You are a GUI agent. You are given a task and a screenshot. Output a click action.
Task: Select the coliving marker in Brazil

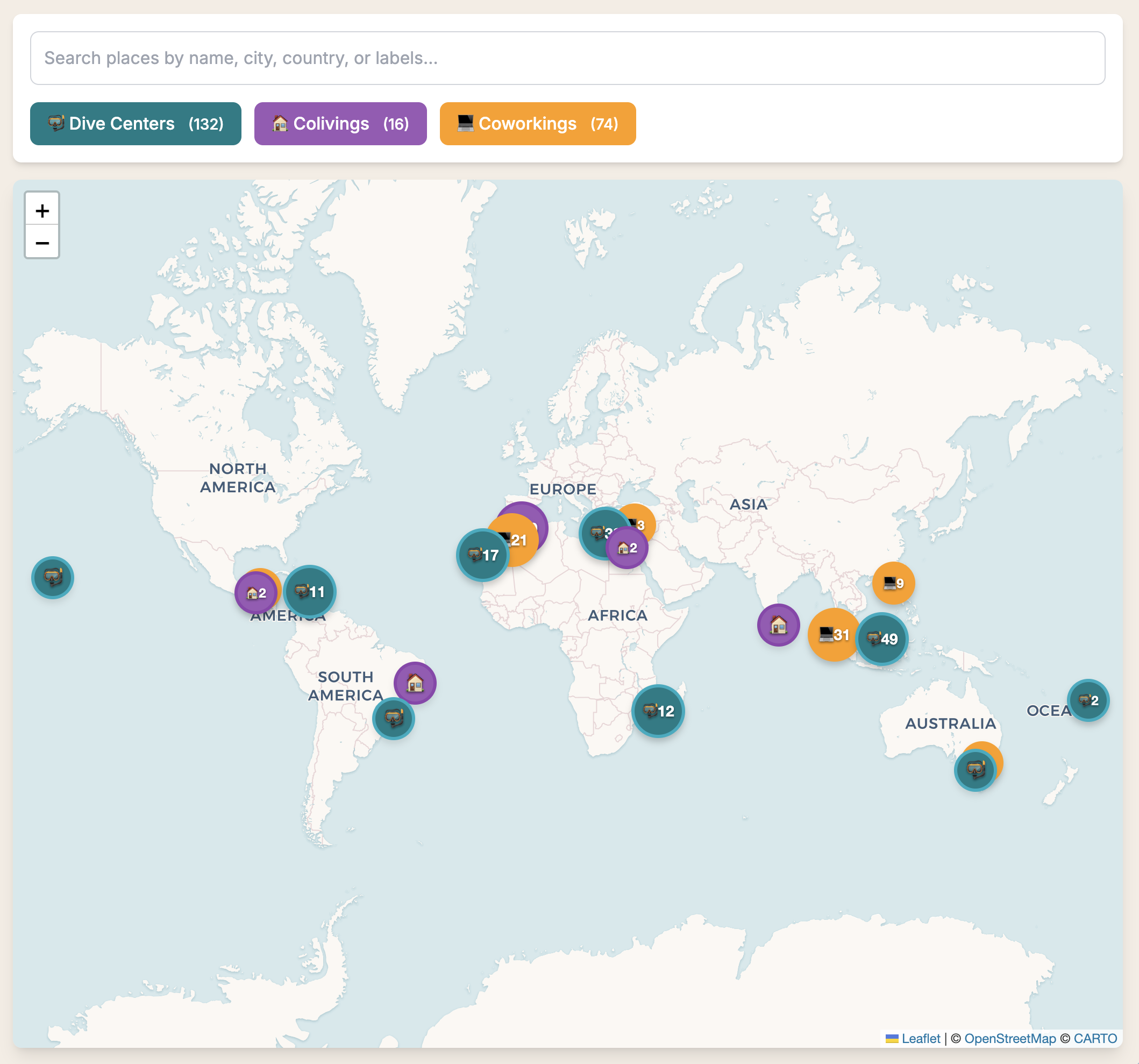(414, 683)
